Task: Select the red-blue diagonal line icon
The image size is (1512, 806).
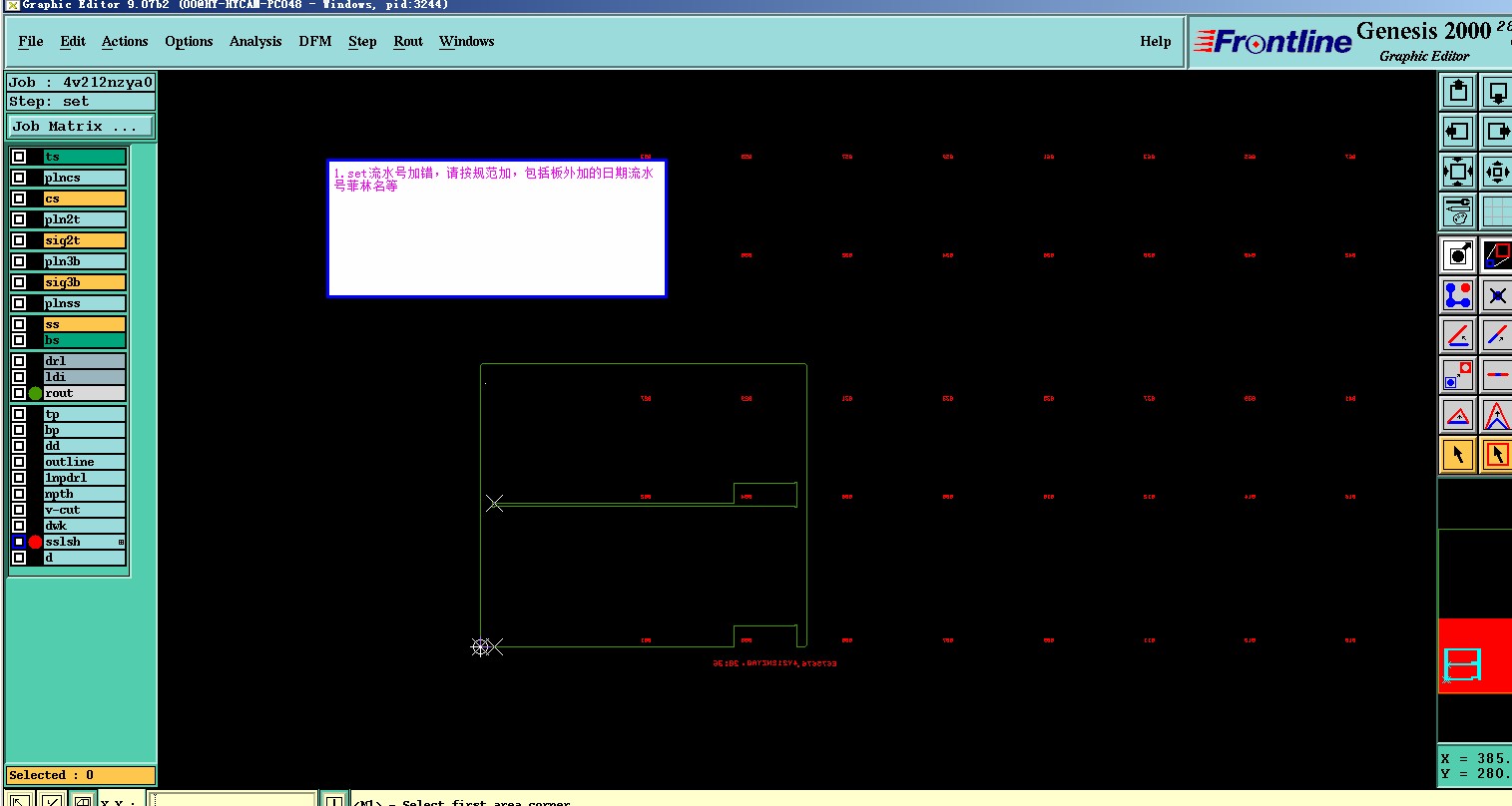Action: coord(1496,335)
